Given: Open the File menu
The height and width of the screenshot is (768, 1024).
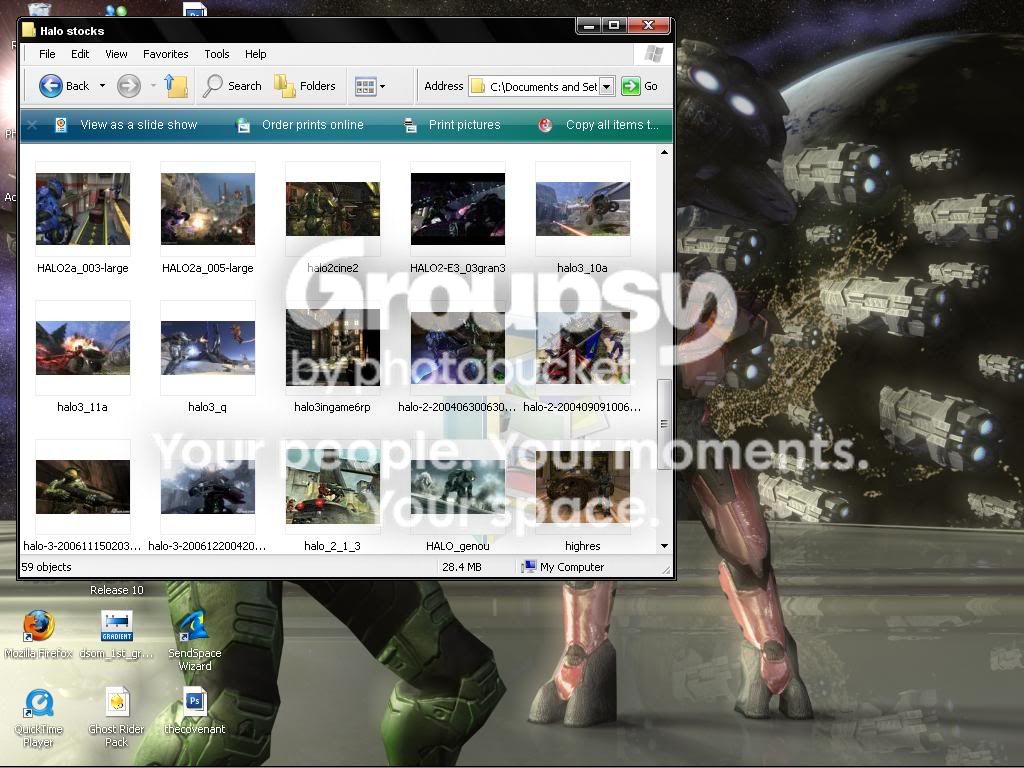Looking at the screenshot, I should coord(47,54).
